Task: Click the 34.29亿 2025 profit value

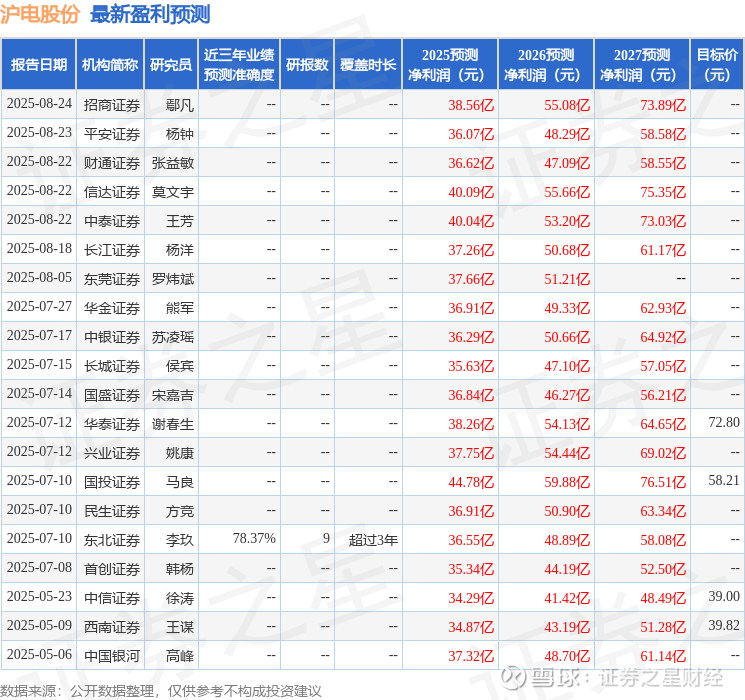Action: click(471, 598)
